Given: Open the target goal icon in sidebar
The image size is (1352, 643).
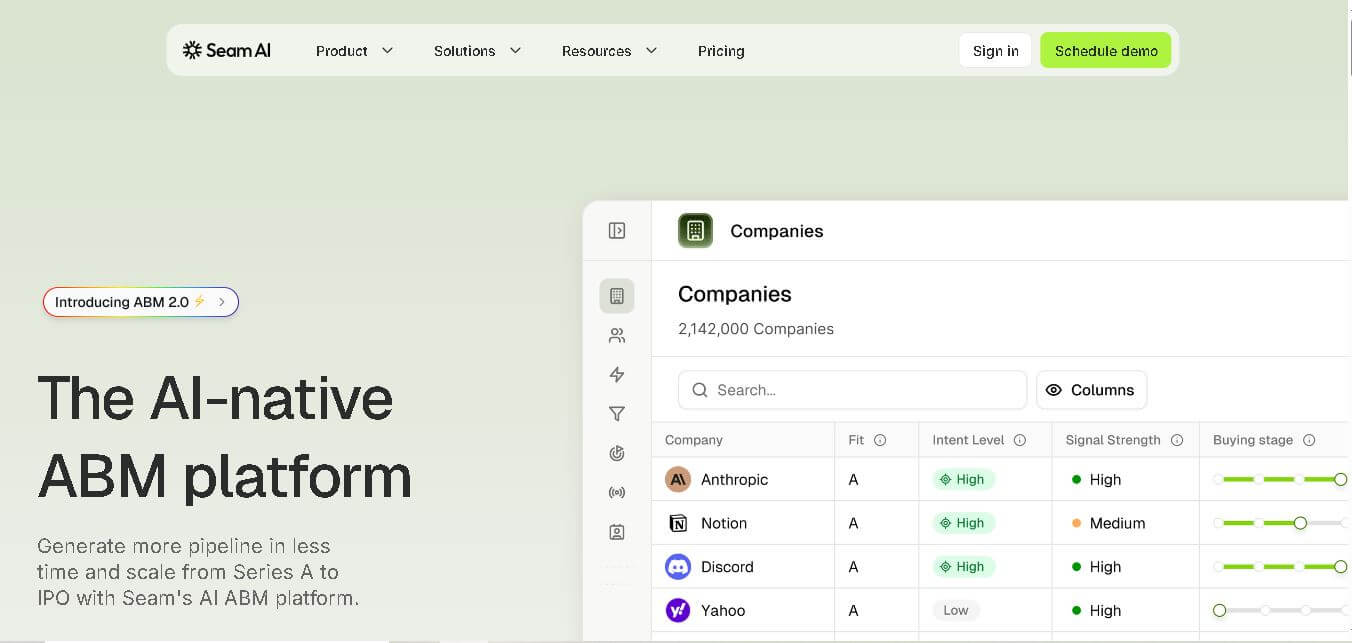Looking at the screenshot, I should [617, 454].
